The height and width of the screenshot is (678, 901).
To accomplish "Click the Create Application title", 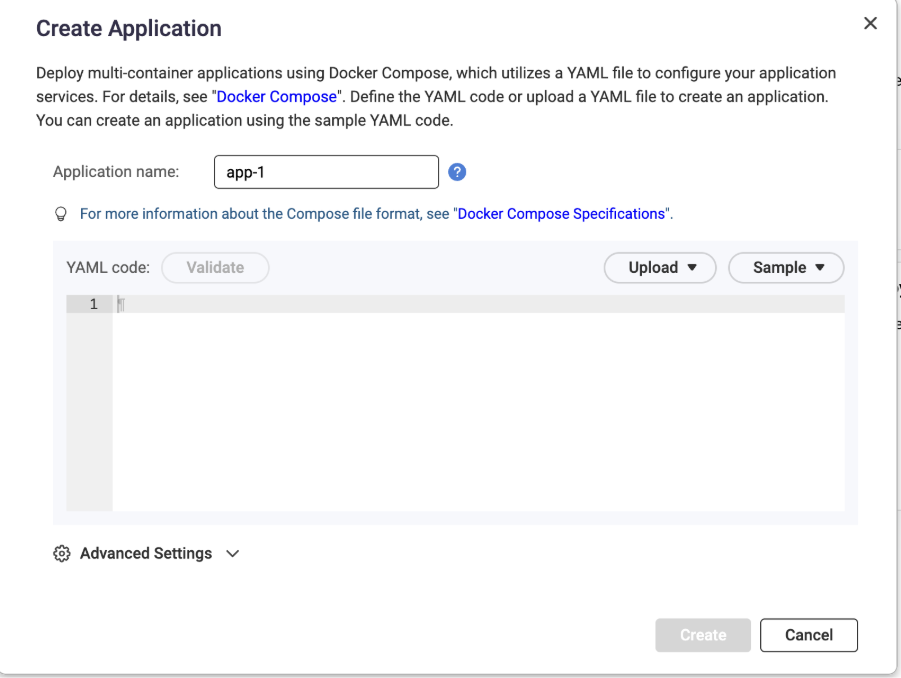I will click(x=129, y=28).
